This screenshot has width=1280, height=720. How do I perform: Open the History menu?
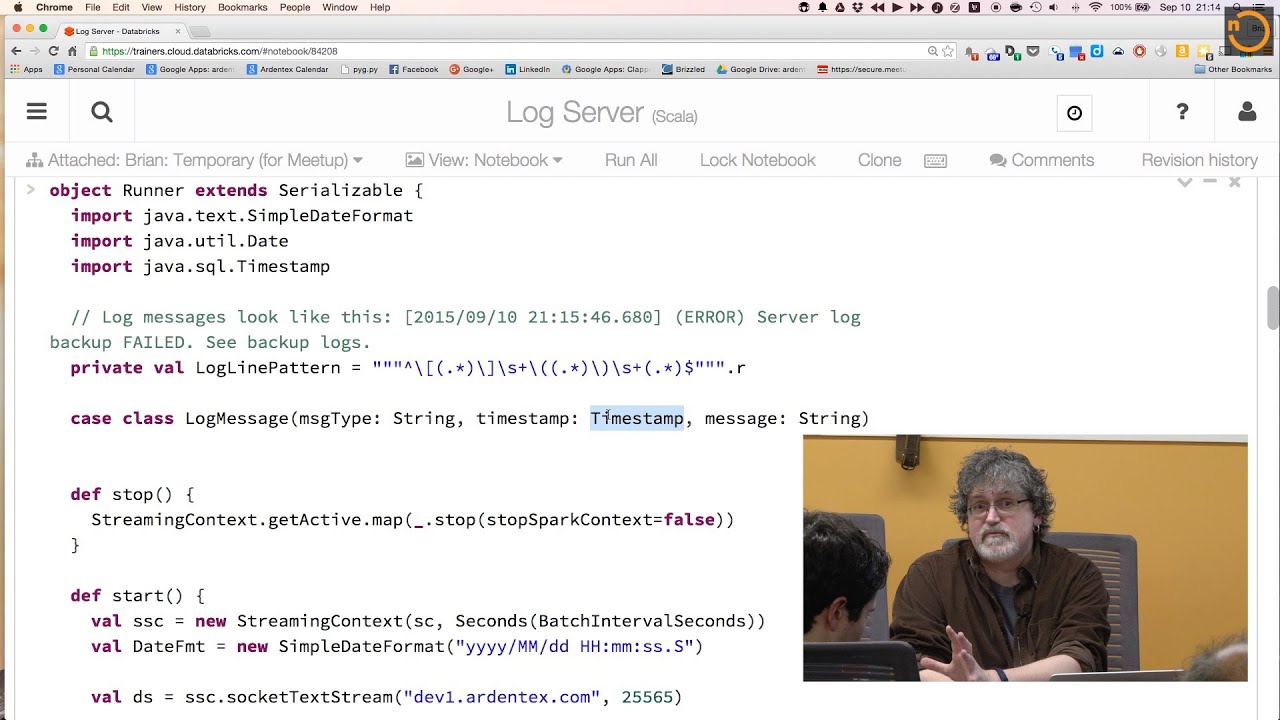click(190, 7)
